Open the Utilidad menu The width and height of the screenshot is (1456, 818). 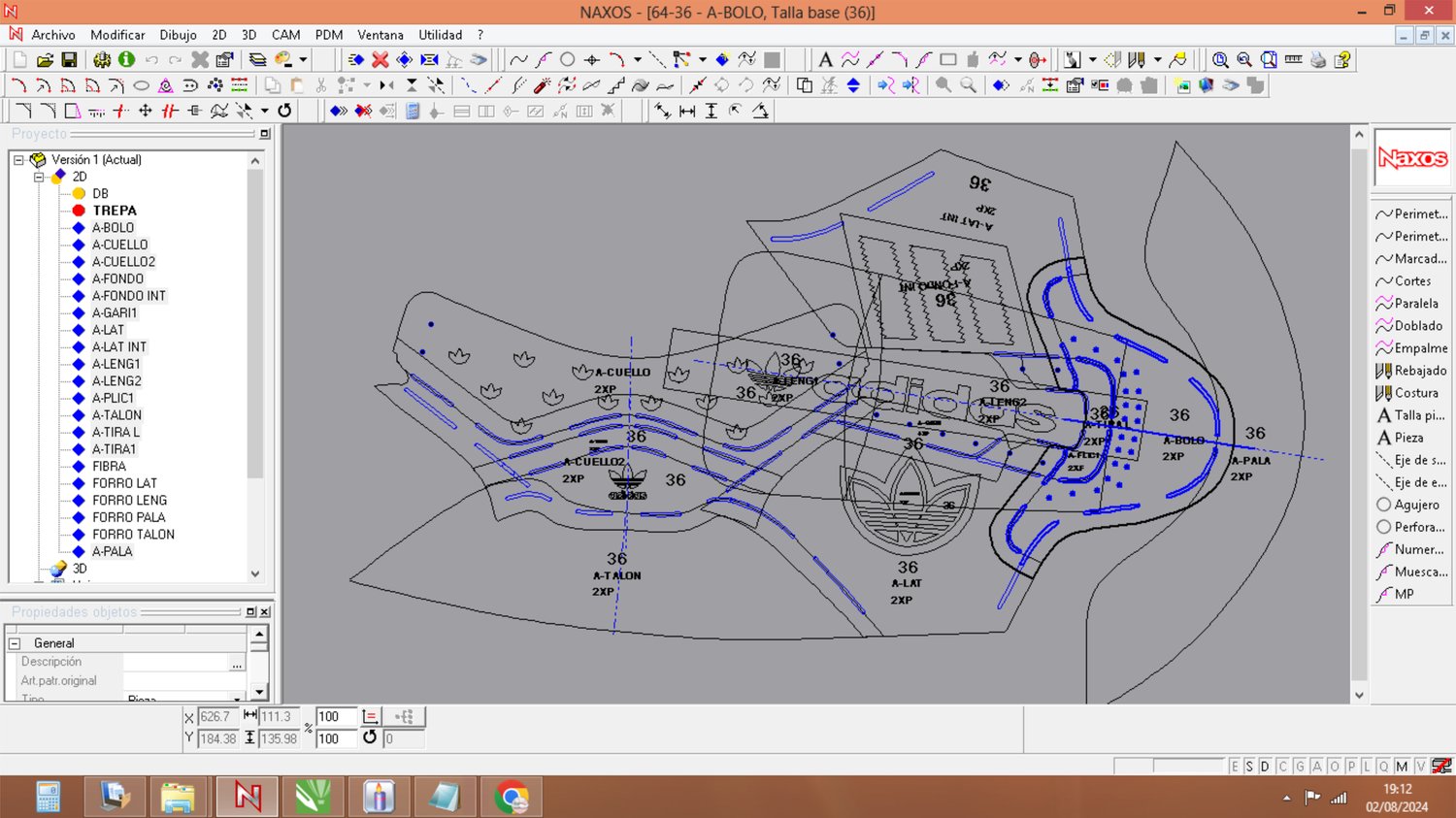(440, 35)
